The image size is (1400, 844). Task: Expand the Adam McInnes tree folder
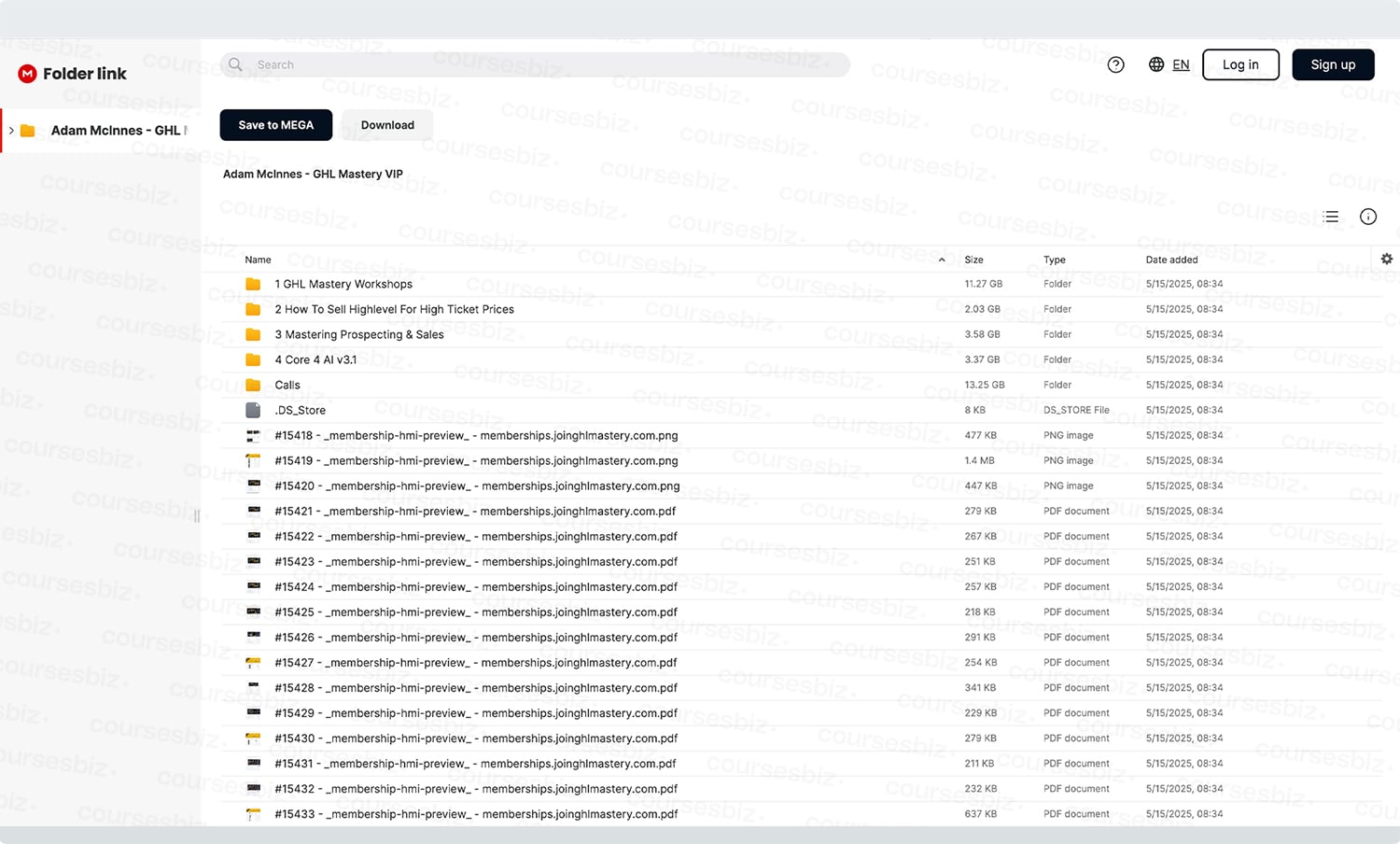pos(11,131)
